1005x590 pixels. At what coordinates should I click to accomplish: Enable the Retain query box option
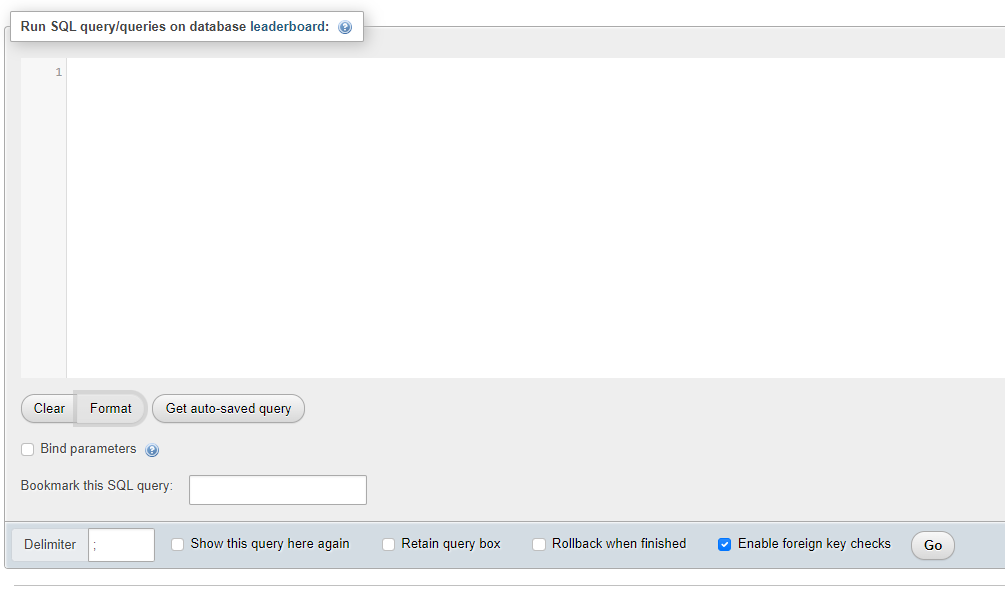click(x=388, y=544)
